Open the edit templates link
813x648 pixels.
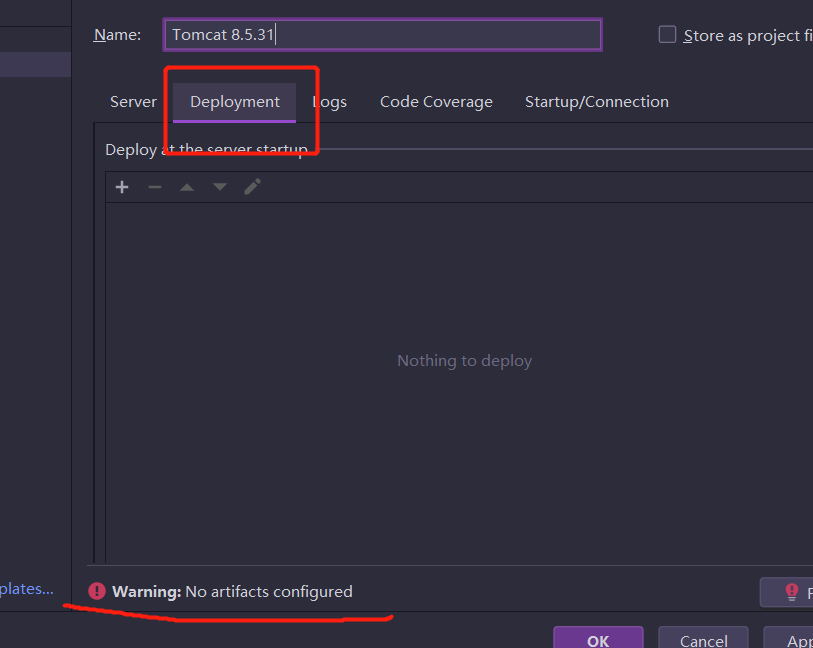pos(26,589)
